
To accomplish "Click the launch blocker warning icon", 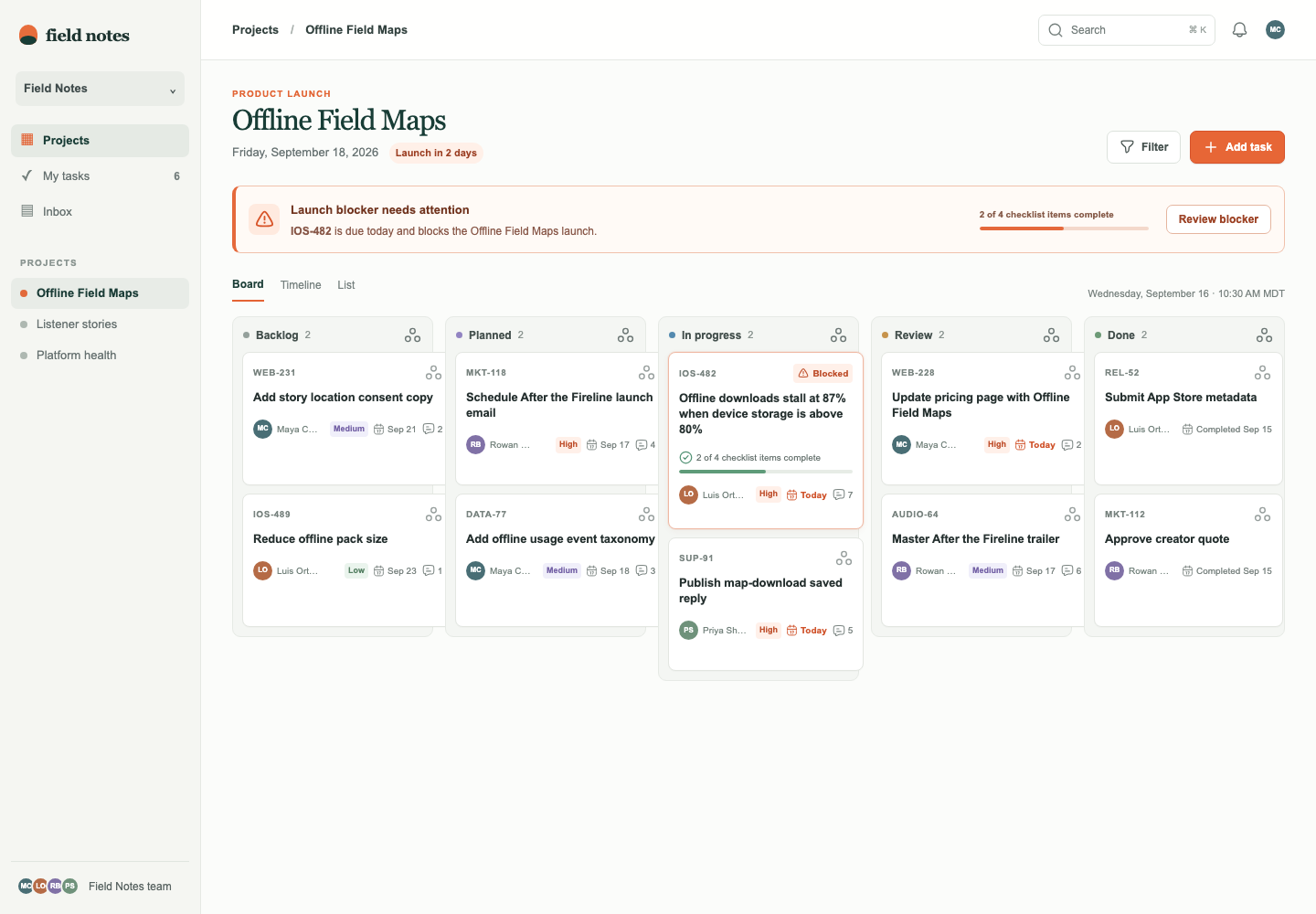I will click(x=264, y=219).
